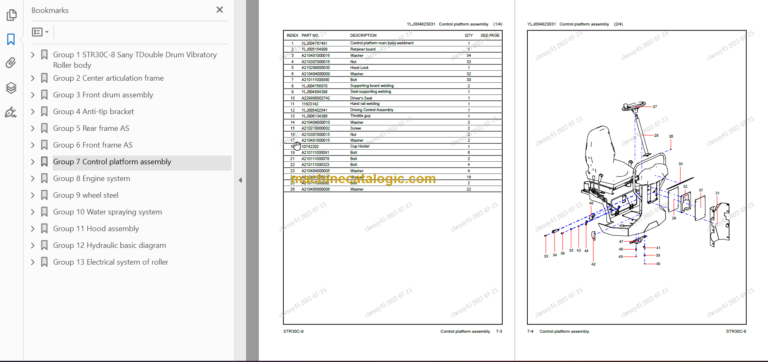Click the control platform exploded diagram on right page

636,184
